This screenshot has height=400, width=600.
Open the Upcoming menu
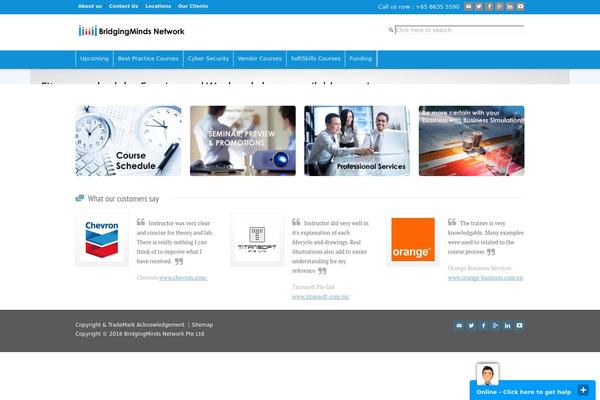[94, 59]
